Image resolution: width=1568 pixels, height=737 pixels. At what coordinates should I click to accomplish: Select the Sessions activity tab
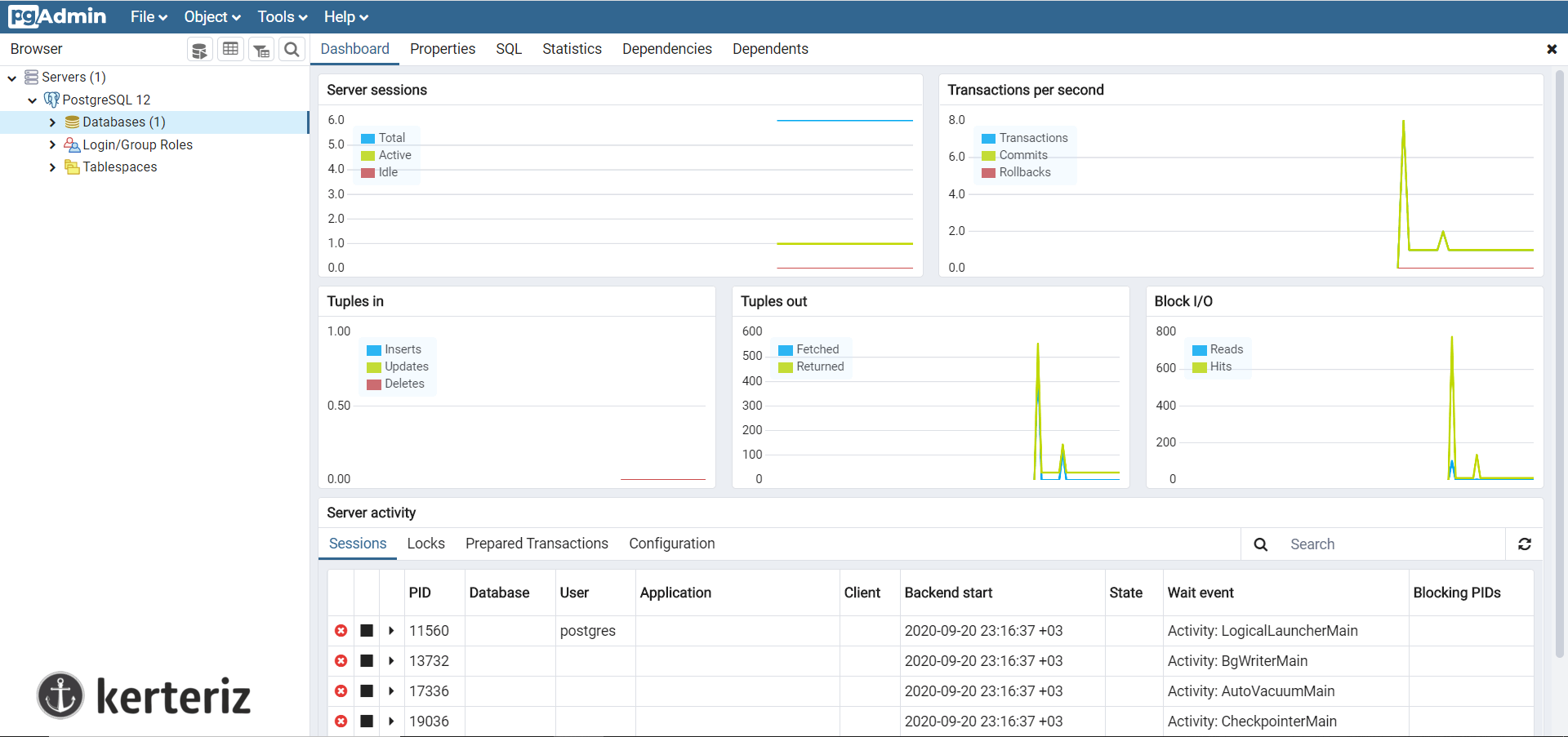(x=358, y=544)
